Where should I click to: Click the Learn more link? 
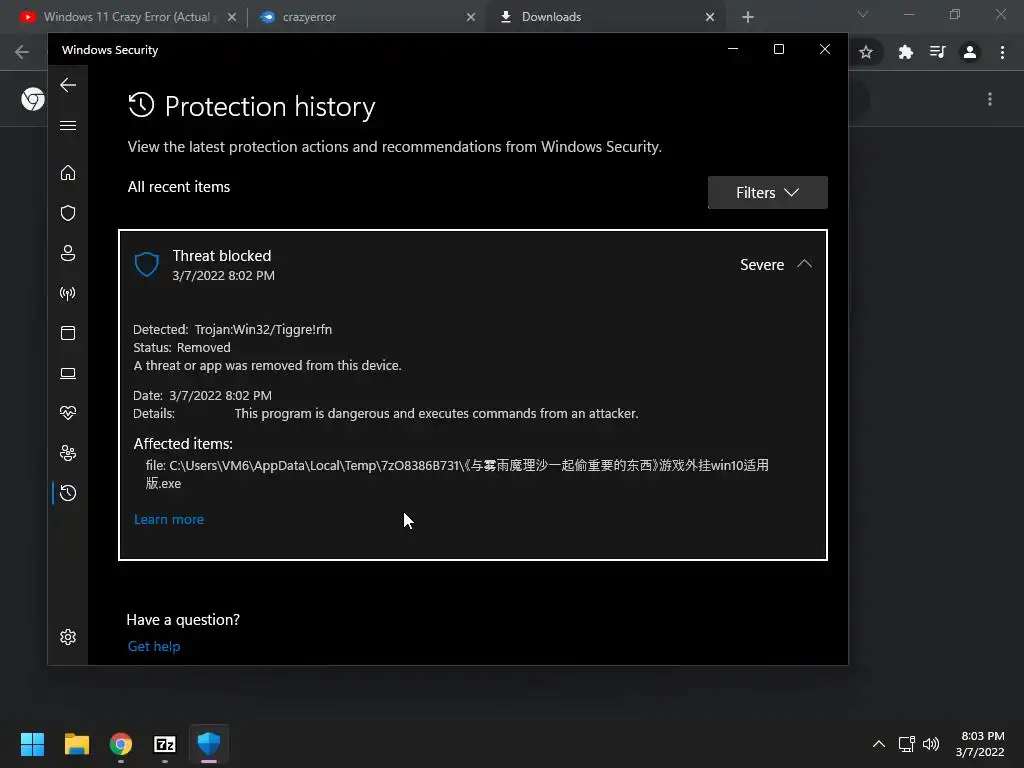pos(169,519)
